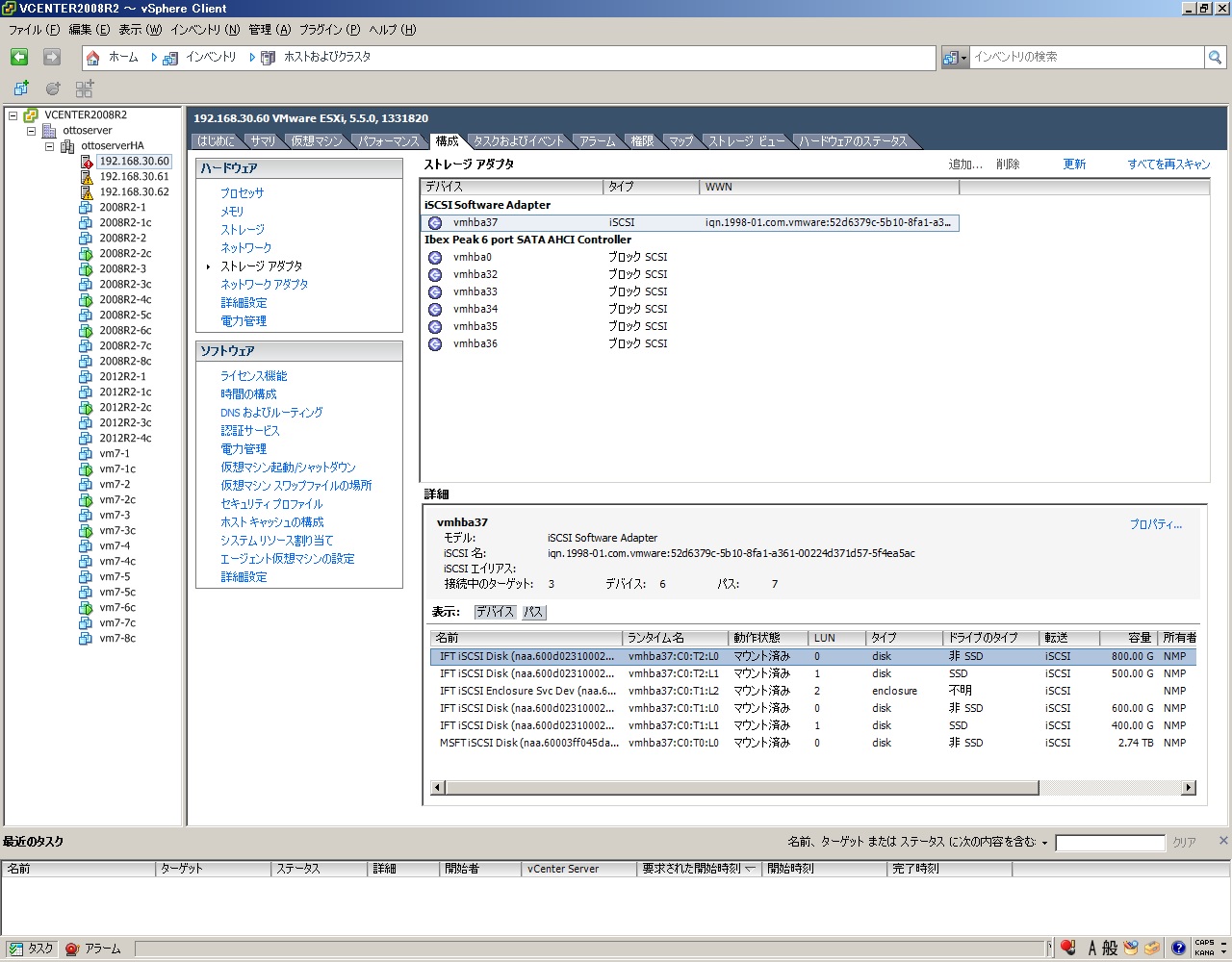Viewport: 1232px width, 962px height.
Task: Click the vm7-1 virtual machine icon
Action: tap(86, 454)
